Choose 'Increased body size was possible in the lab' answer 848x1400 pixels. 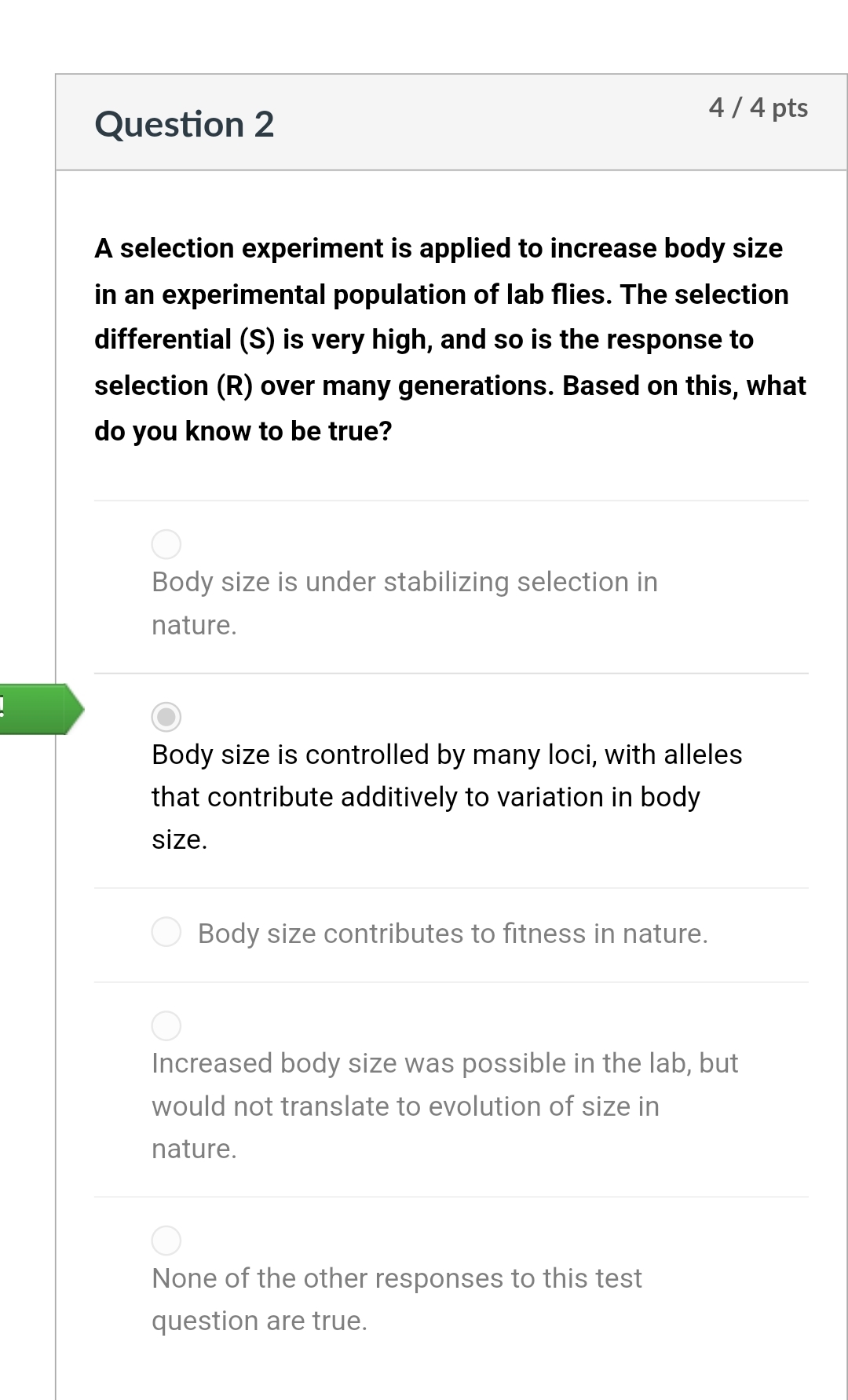pyautogui.click(x=166, y=1025)
